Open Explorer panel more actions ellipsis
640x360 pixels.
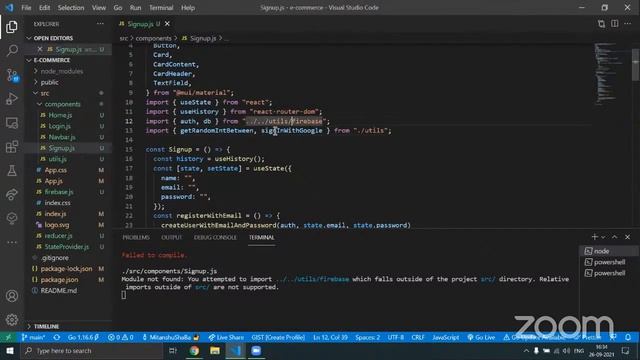(100, 24)
